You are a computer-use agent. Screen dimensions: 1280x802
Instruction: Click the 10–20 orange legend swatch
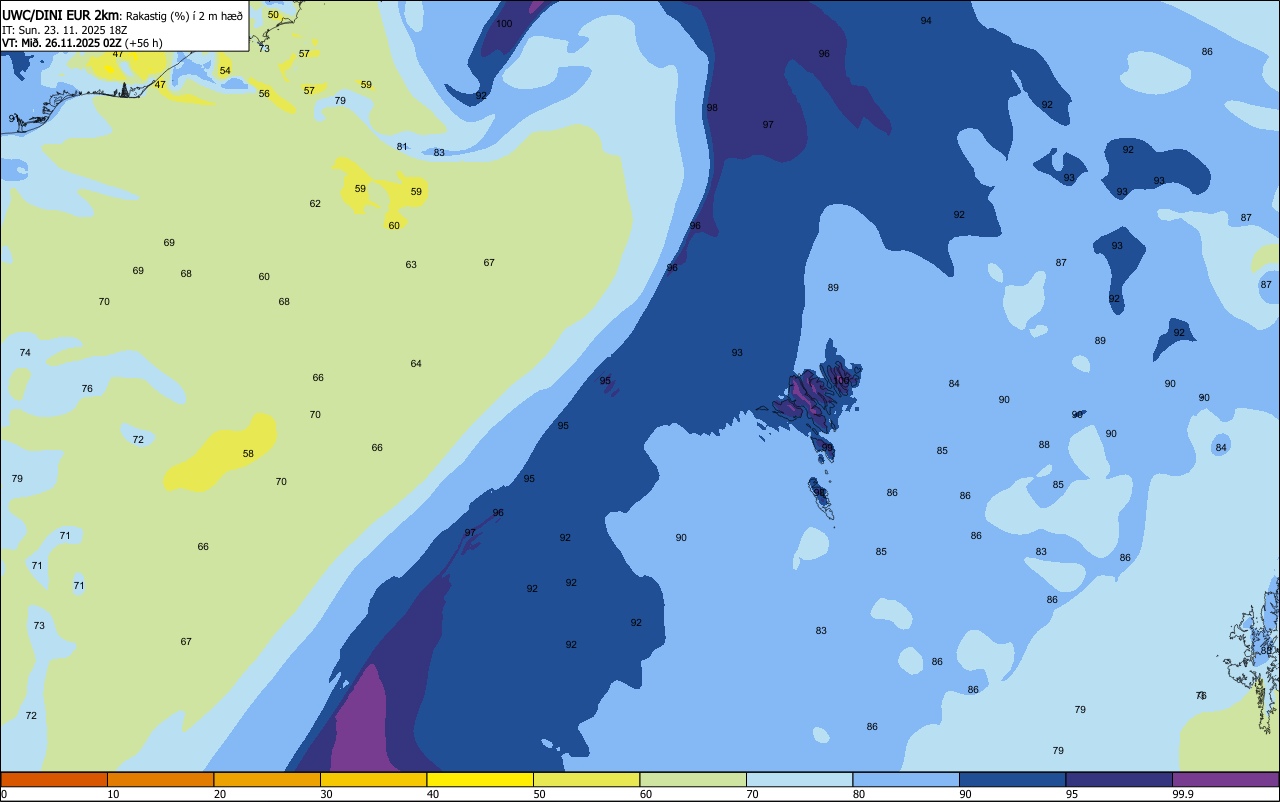click(160, 779)
